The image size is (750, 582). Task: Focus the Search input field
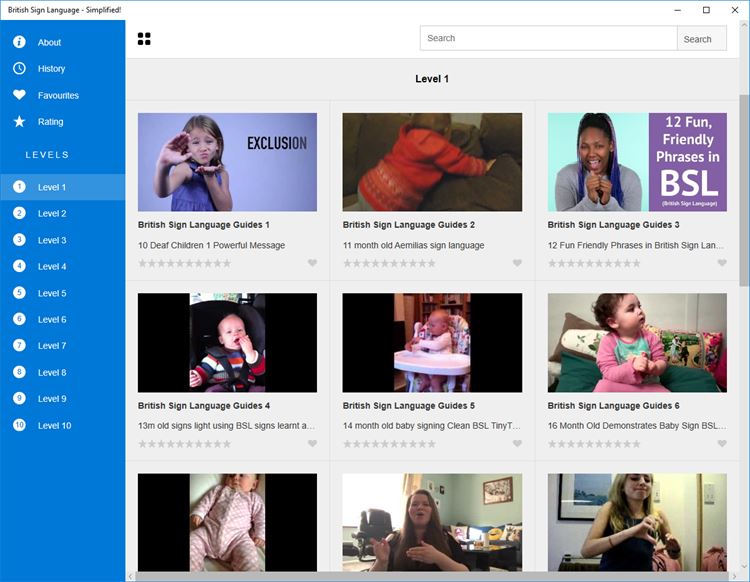549,38
